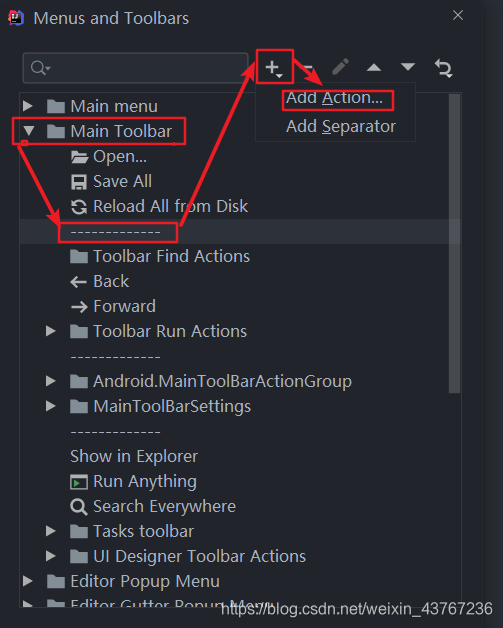Focus the action search input field
This screenshot has height=628, width=503.
click(135, 68)
